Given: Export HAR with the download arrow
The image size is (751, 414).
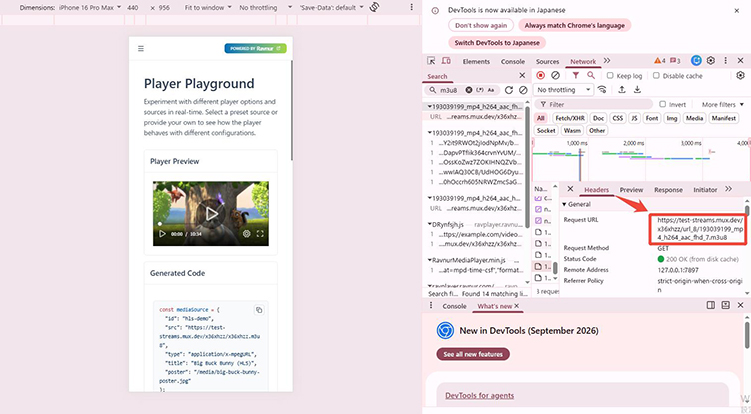Looking at the screenshot, I should coord(637,90).
